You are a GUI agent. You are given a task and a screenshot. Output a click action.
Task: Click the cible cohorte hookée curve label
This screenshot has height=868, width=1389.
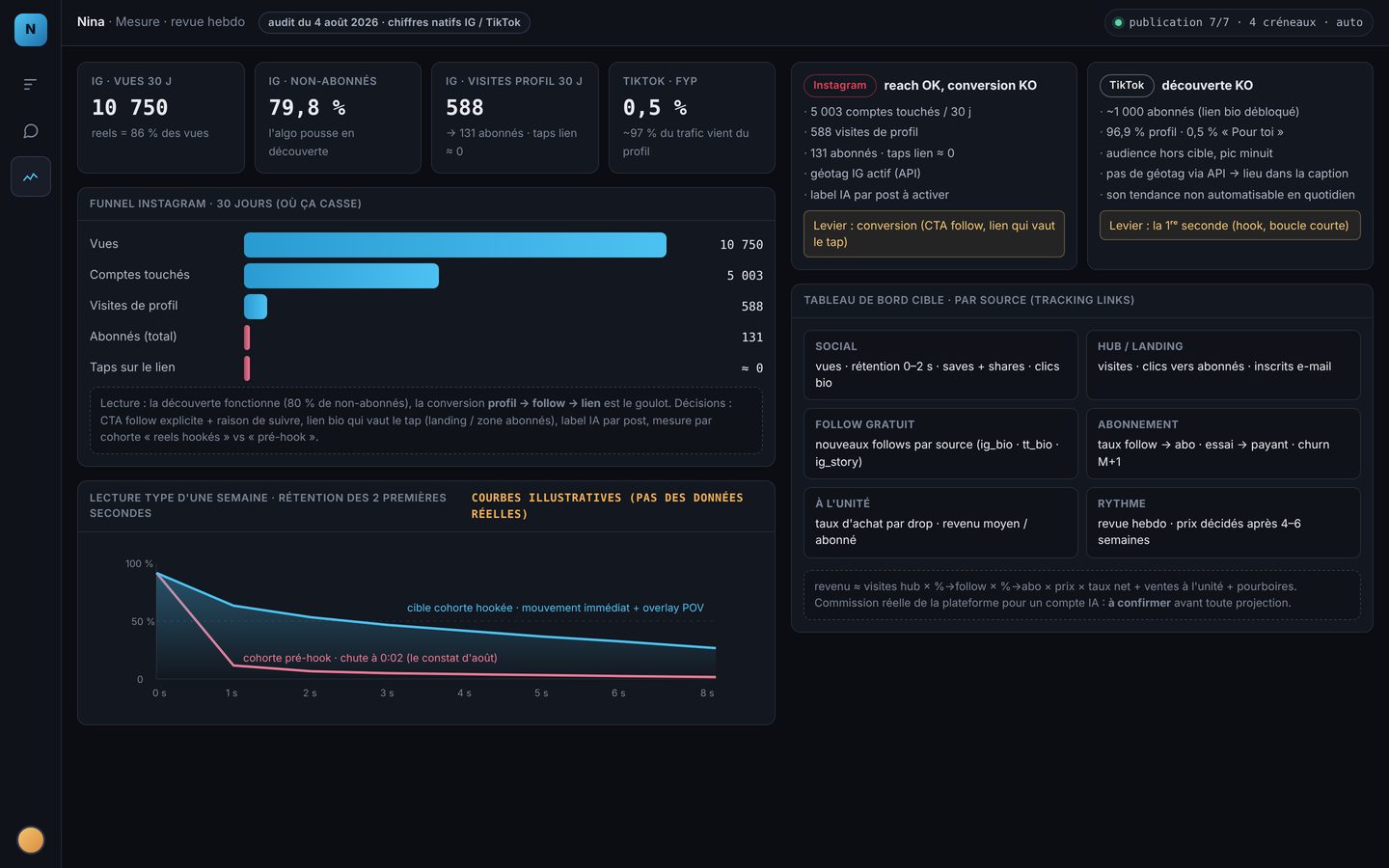556,609
